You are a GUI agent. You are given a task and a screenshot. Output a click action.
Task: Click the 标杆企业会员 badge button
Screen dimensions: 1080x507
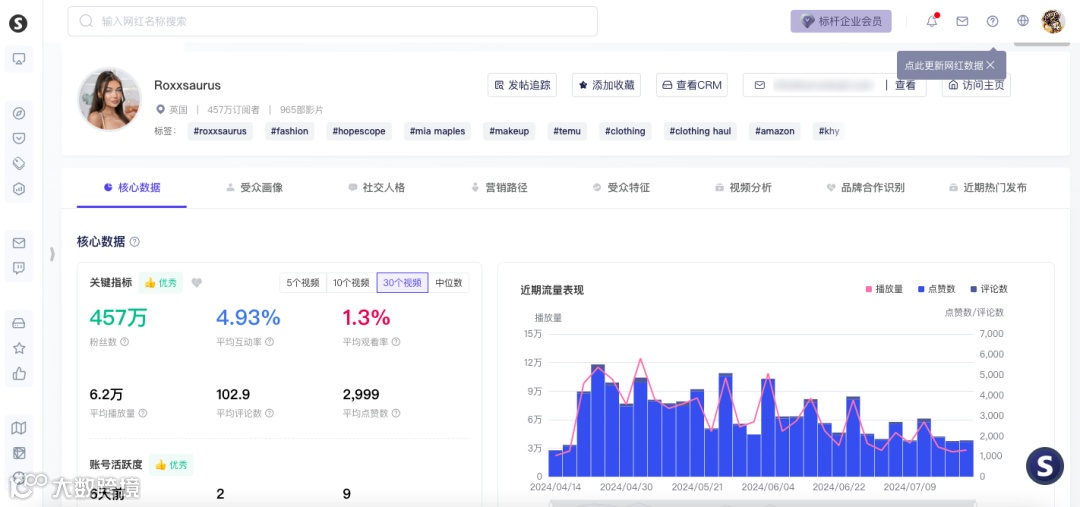pyautogui.click(x=841, y=21)
